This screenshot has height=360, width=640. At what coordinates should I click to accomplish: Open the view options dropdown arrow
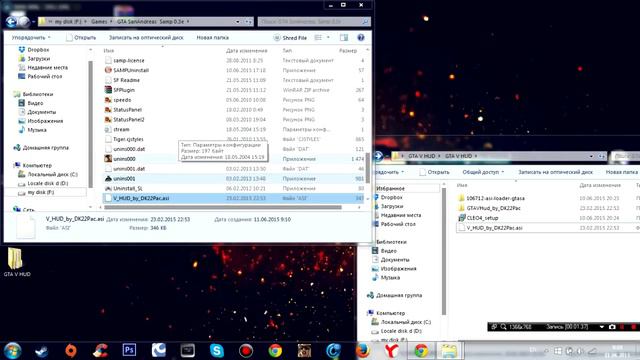328,38
